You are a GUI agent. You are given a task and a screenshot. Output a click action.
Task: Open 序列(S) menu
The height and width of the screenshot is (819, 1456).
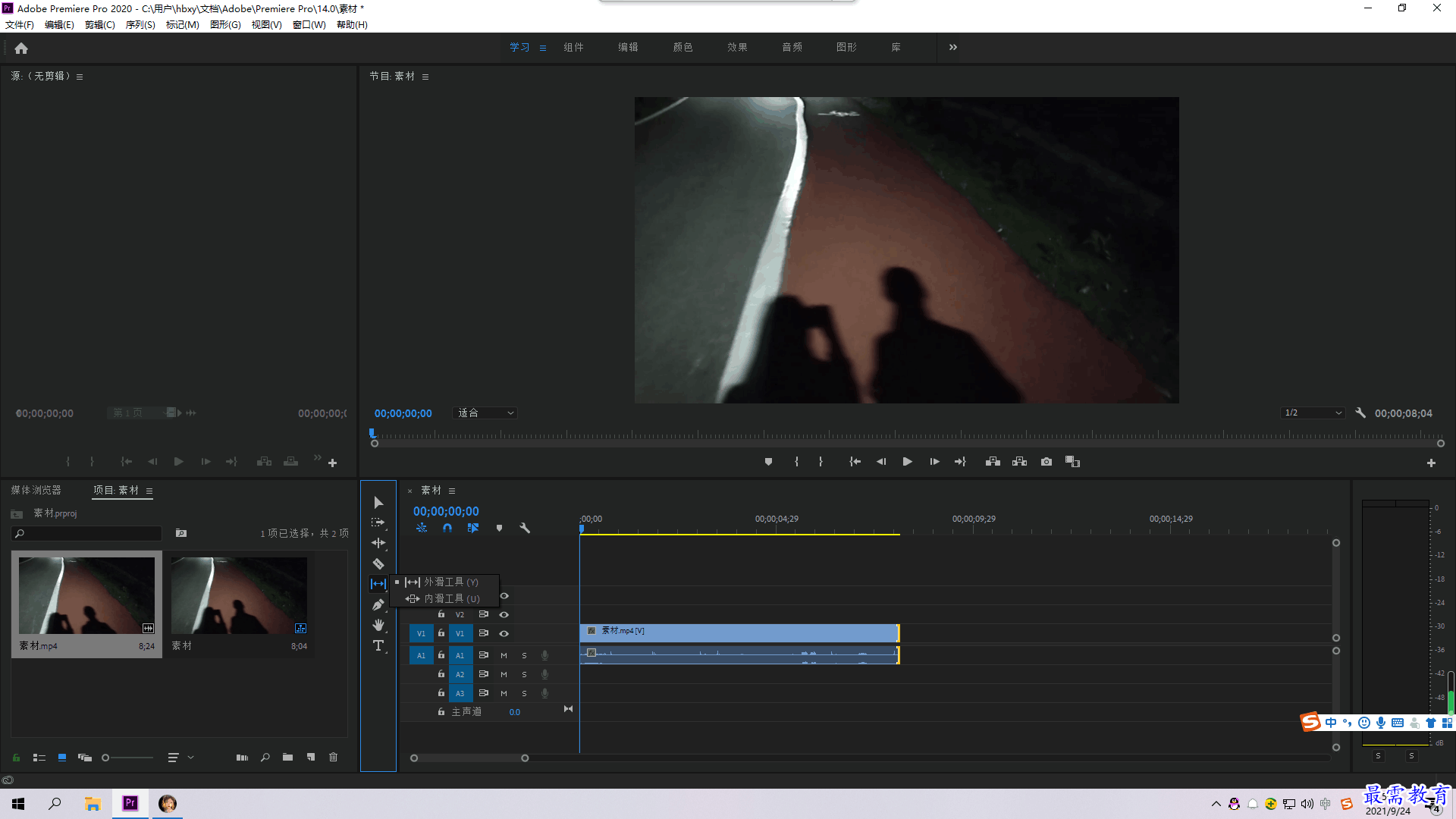(x=140, y=25)
